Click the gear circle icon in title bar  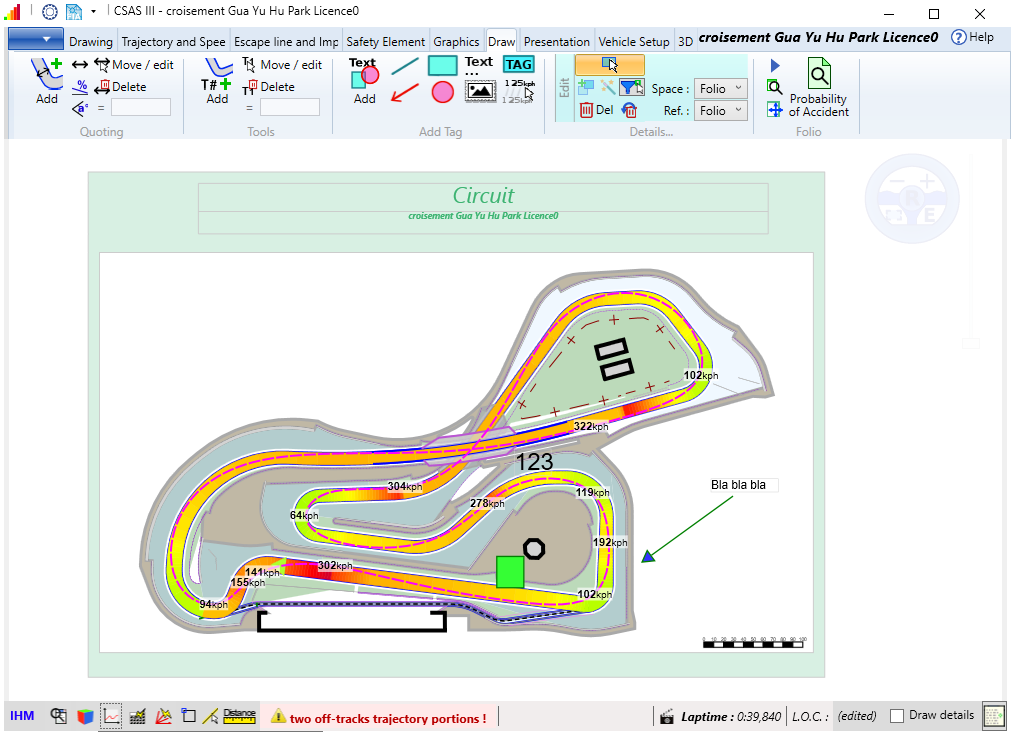[50, 12]
